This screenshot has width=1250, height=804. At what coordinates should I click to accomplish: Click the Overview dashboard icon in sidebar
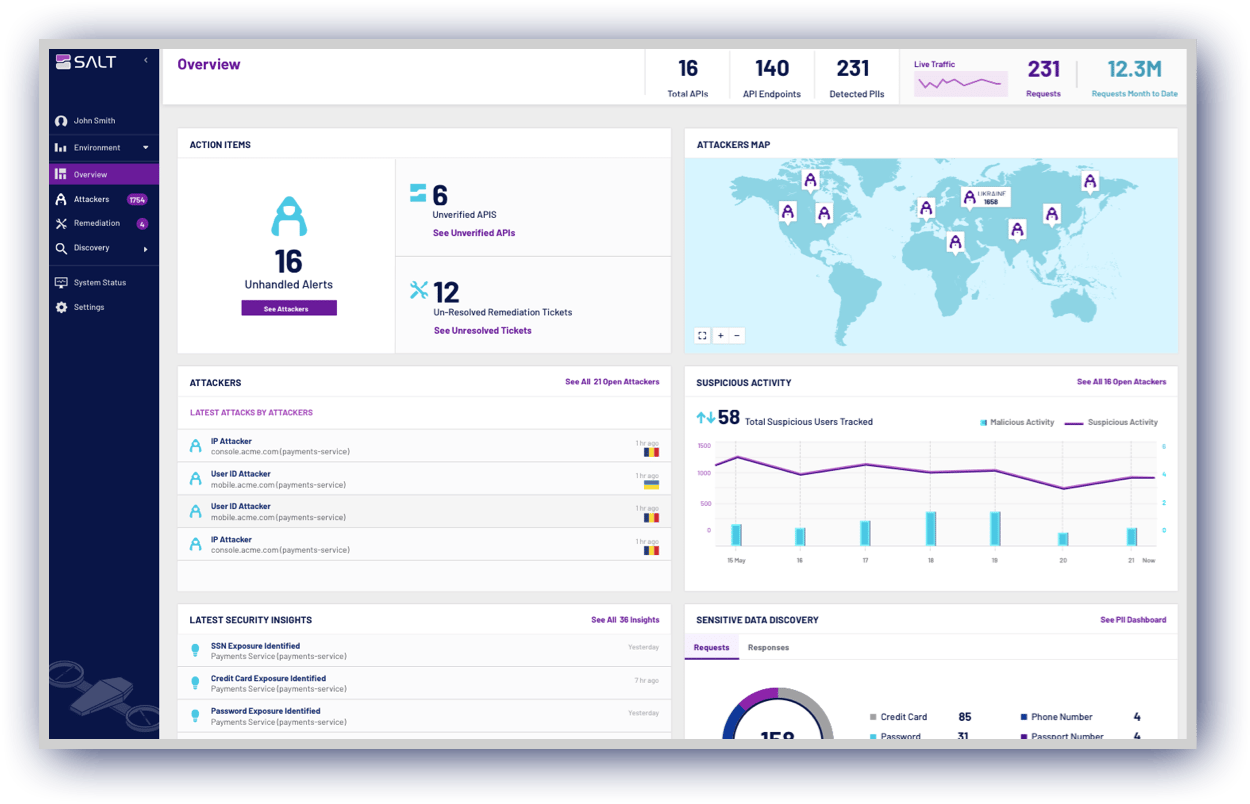tap(61, 175)
